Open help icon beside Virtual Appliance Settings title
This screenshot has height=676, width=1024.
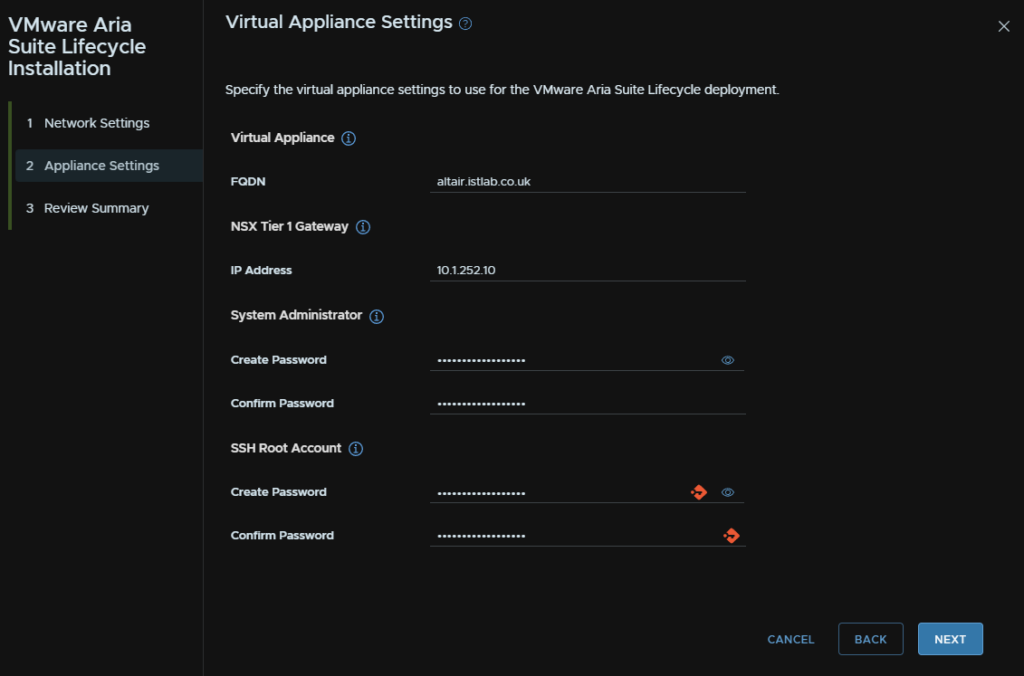click(x=465, y=24)
